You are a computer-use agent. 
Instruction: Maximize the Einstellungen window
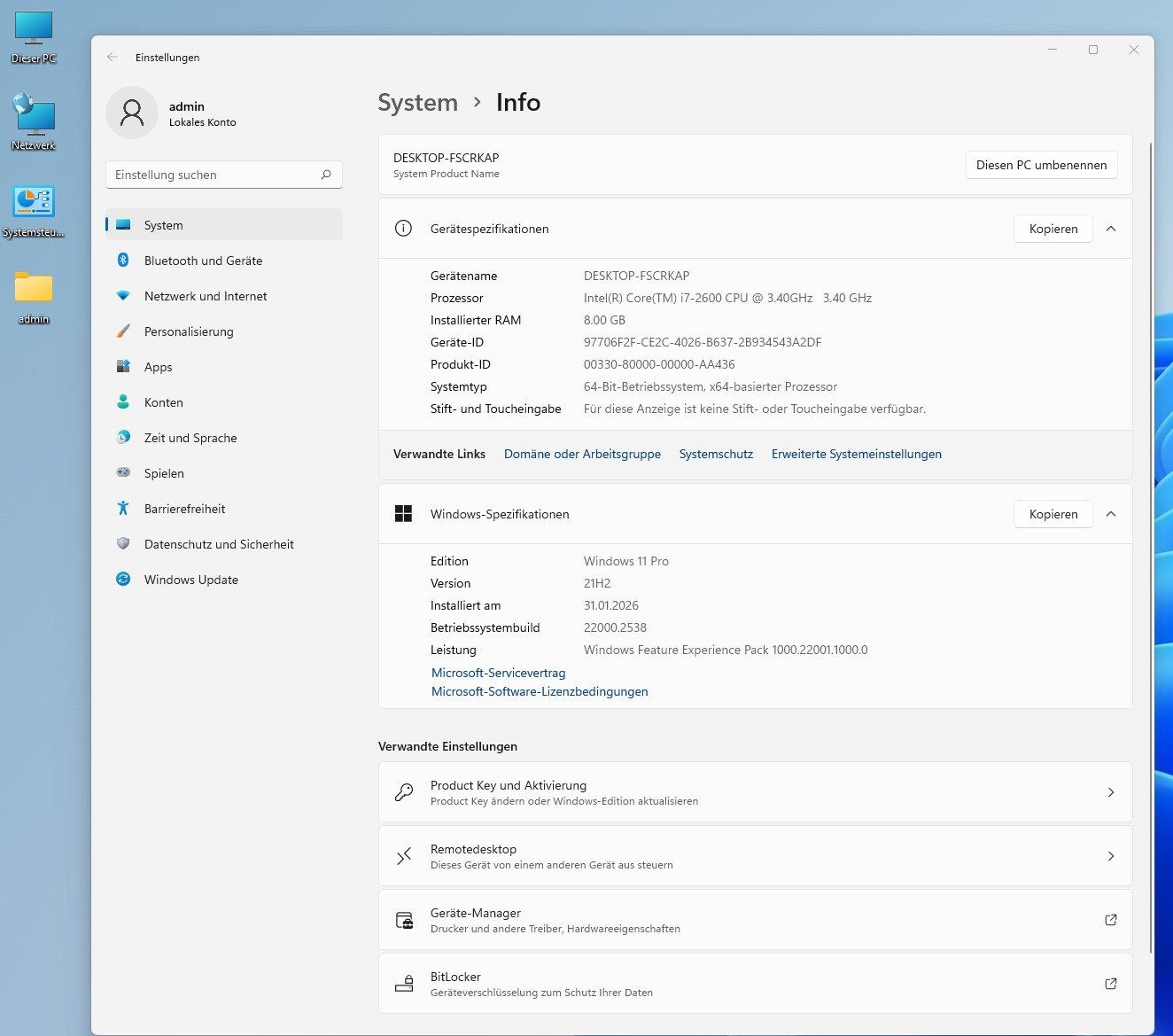(x=1093, y=50)
